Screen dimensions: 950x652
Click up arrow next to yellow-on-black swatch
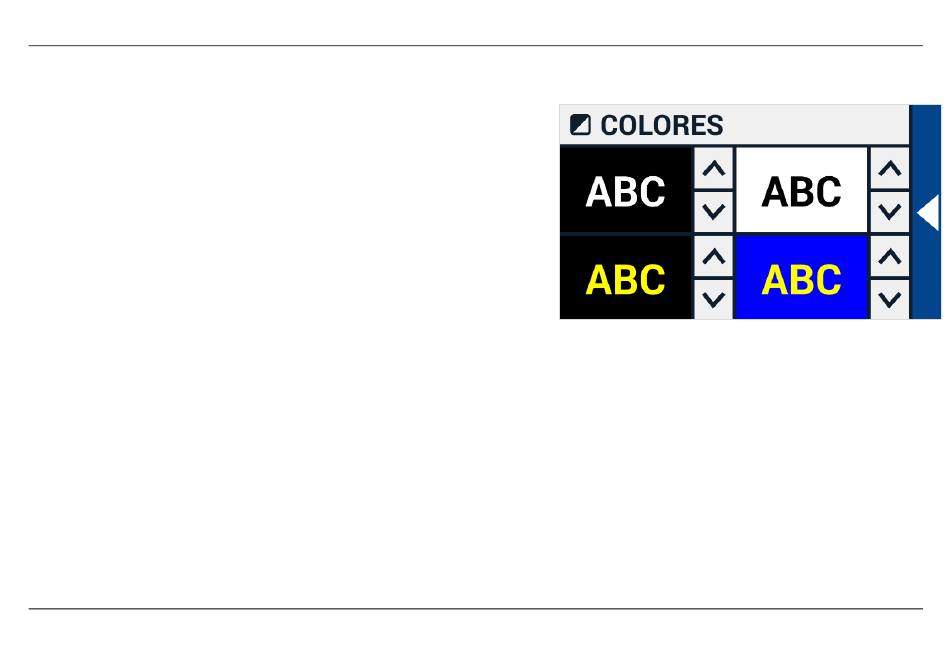[714, 257]
